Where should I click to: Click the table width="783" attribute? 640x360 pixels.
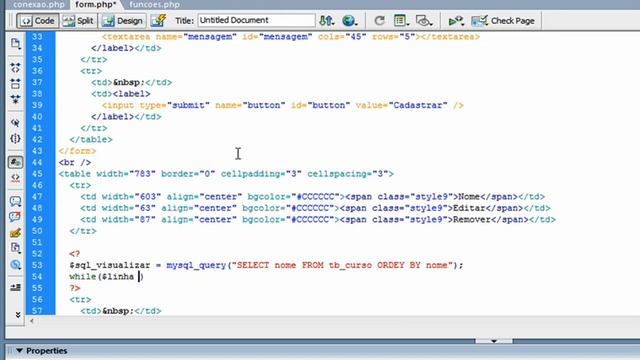[x=126, y=174]
